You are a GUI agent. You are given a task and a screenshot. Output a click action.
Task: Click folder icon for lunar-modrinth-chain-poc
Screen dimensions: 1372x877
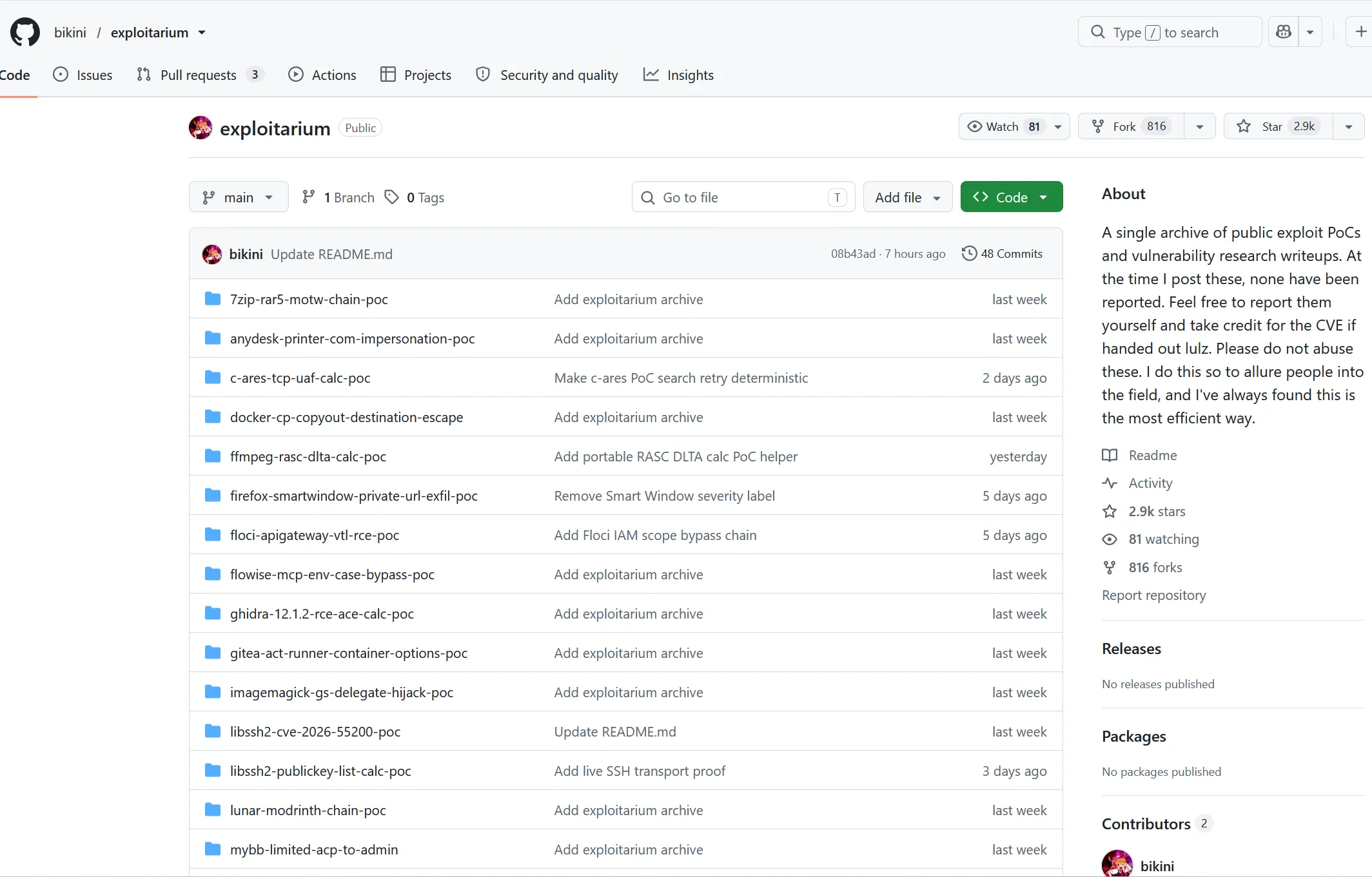(x=213, y=809)
